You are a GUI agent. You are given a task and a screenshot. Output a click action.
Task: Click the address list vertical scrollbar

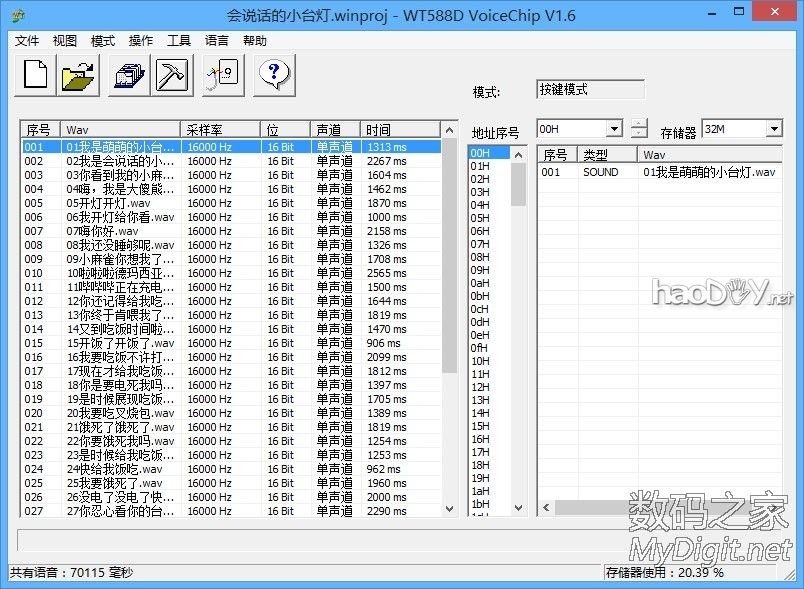(518, 330)
